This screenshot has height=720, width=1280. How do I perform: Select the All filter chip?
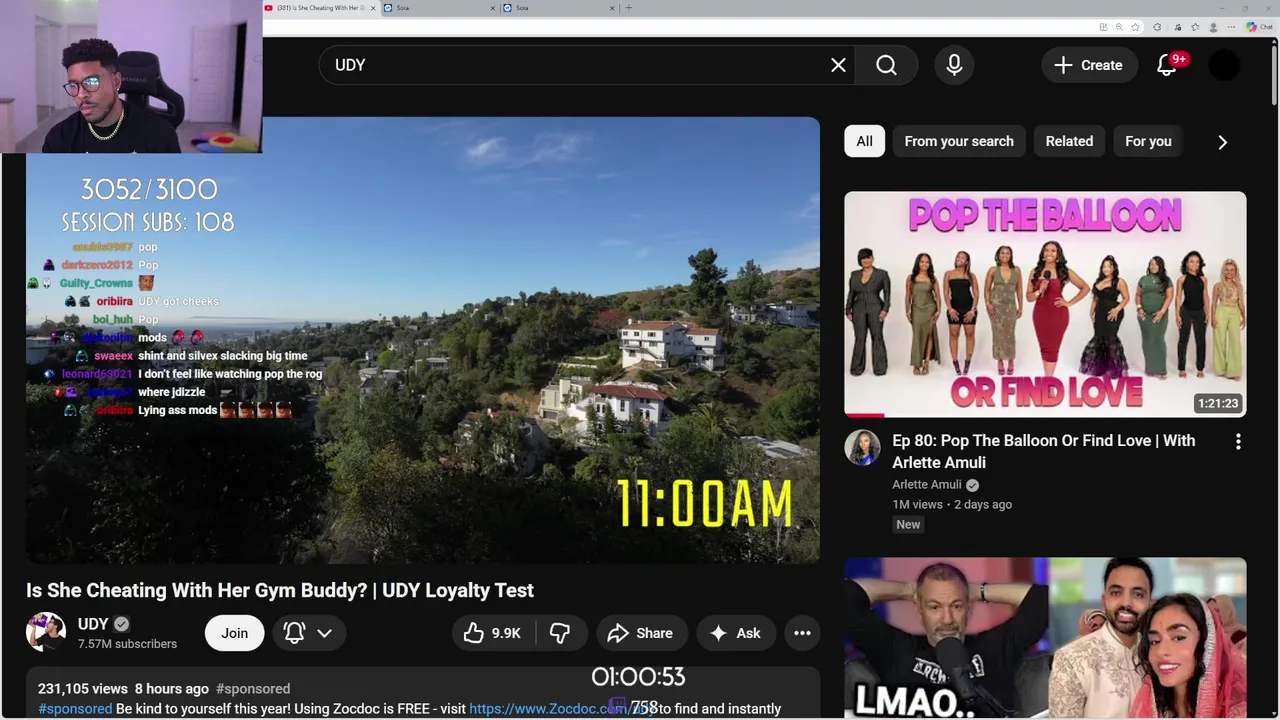coord(864,141)
